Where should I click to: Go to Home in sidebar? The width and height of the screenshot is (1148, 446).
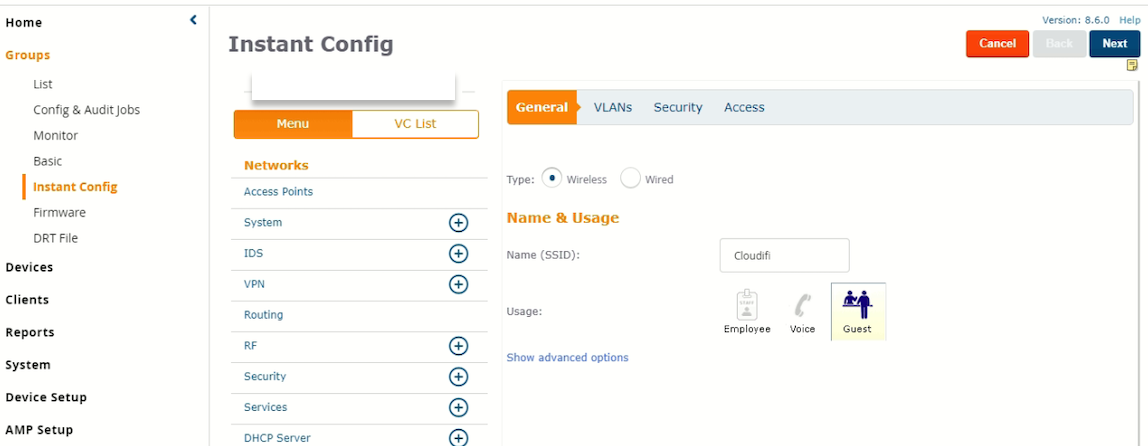[x=24, y=23]
